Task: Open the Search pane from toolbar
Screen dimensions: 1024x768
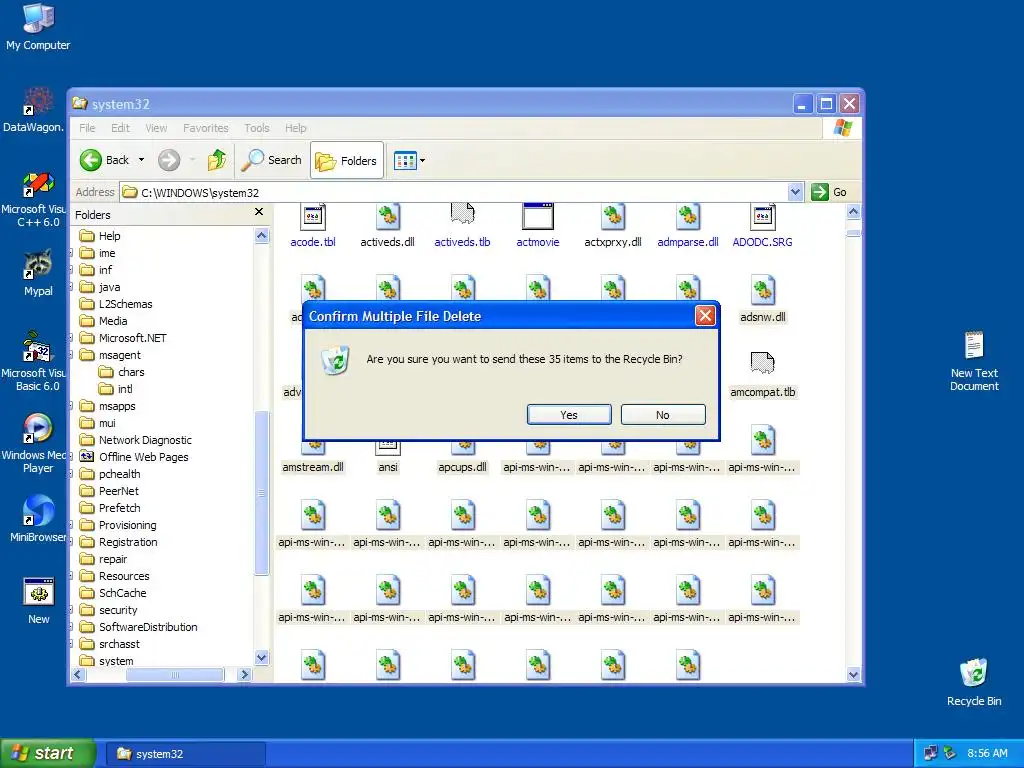Action: 271,160
